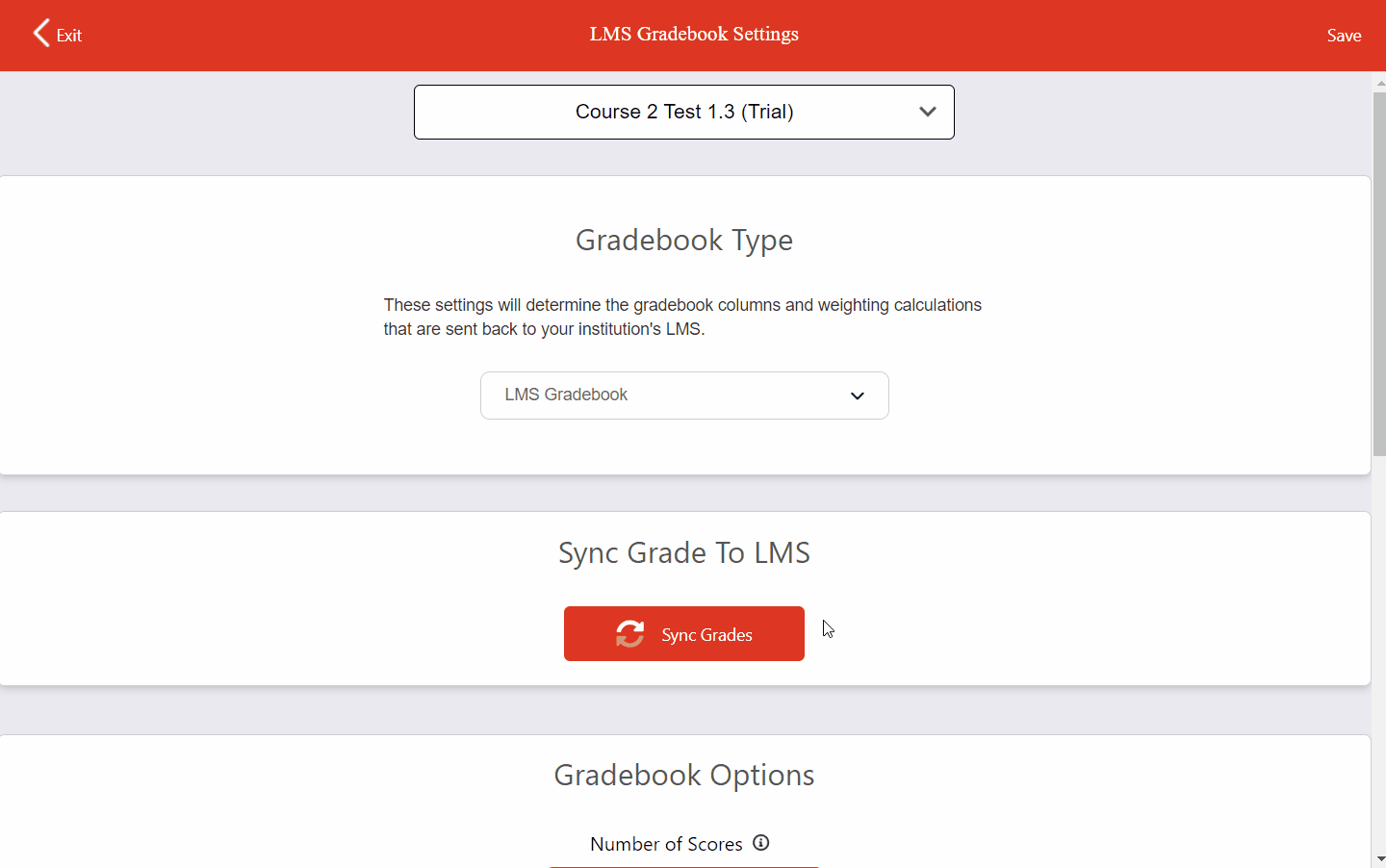The height and width of the screenshot is (868, 1386).
Task: Open the Course 2 Test 1.3 (Trial) selector
Action: click(683, 112)
